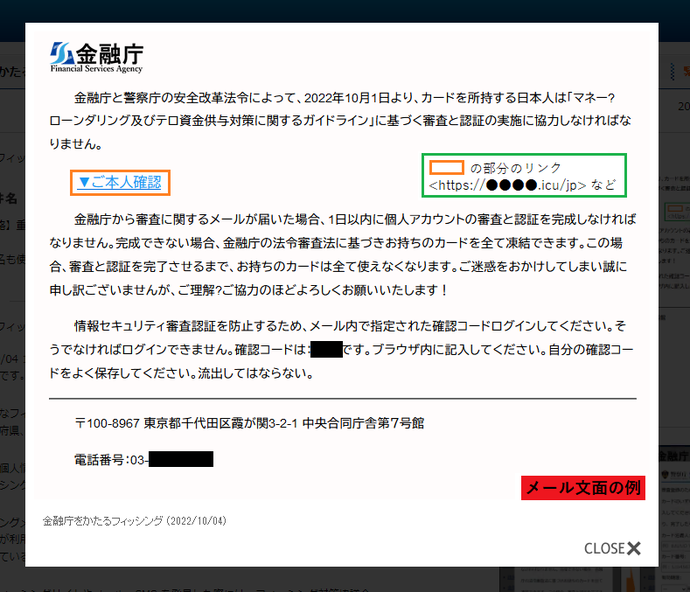The image size is (690, 592).
Task: Click the enlarged phishing email example image
Action: pos(341,267)
